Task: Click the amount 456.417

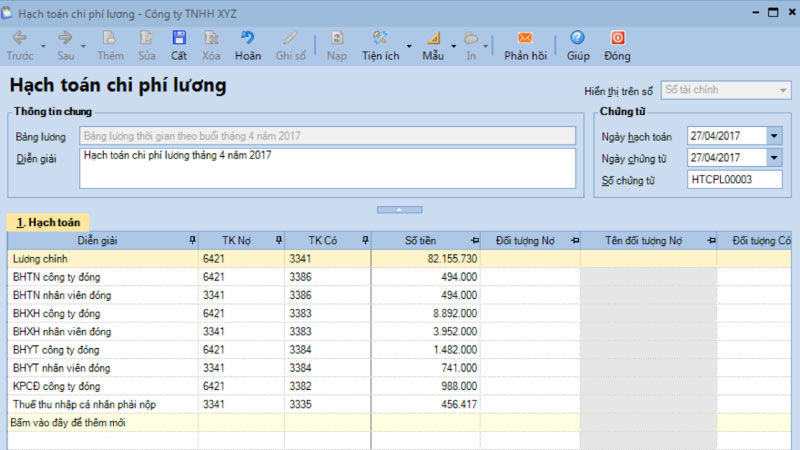Action: (459, 405)
